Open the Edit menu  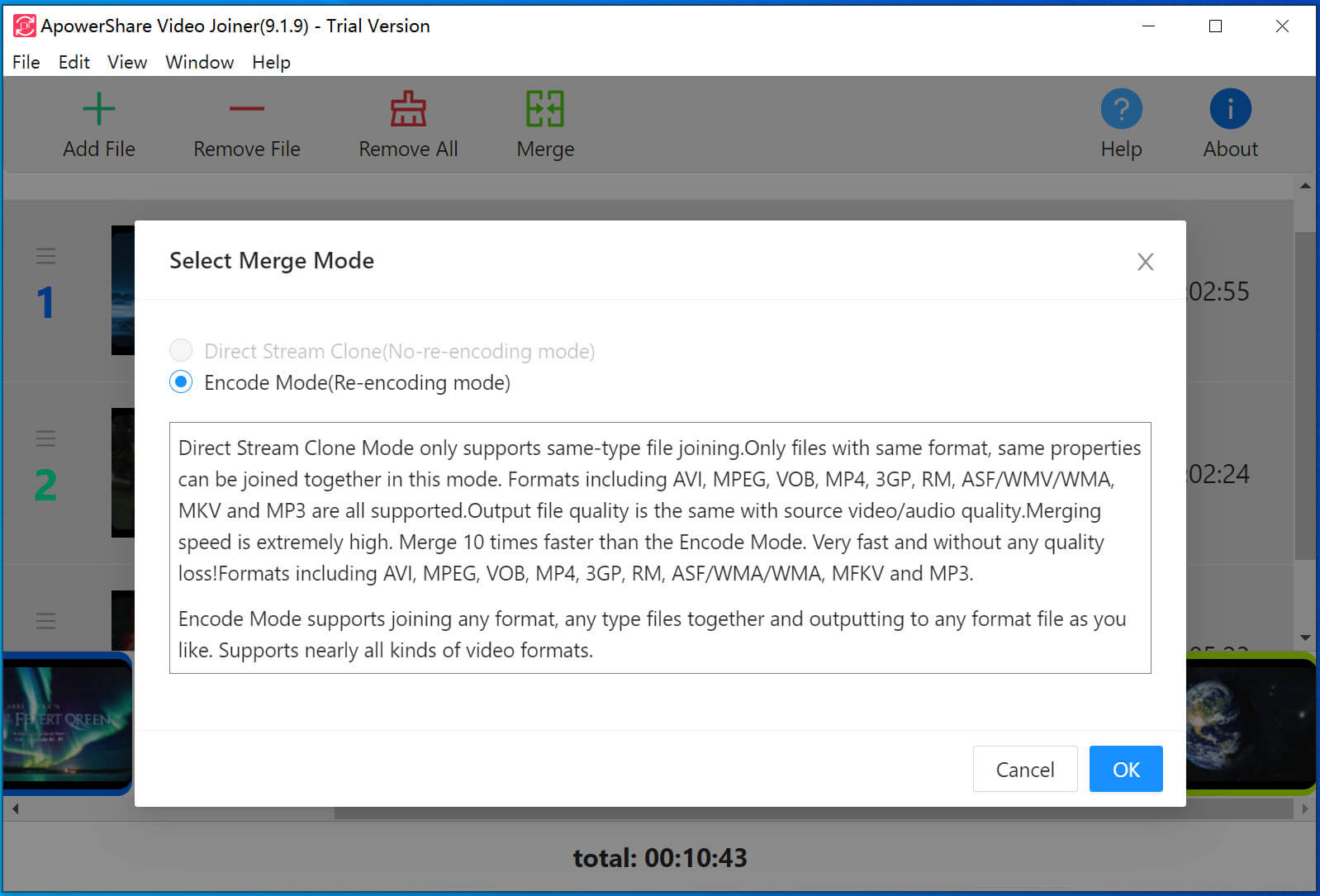coord(74,63)
